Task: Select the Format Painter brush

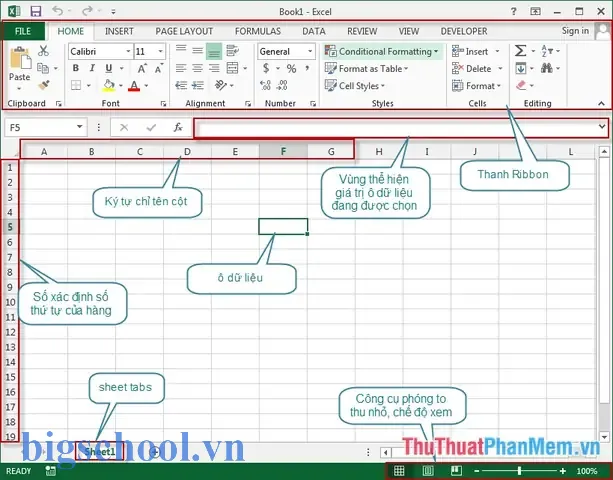Action: pos(43,85)
